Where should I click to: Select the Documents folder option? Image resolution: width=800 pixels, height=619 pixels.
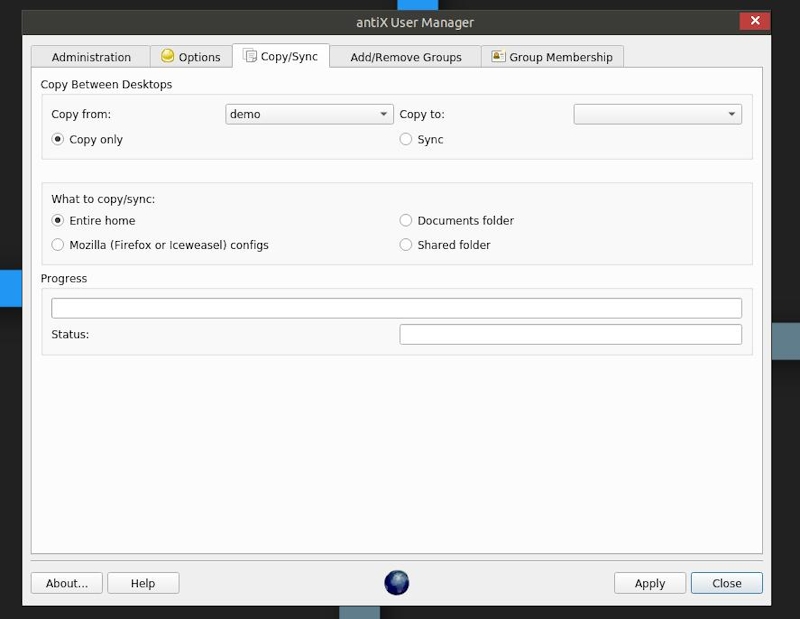[x=406, y=221]
